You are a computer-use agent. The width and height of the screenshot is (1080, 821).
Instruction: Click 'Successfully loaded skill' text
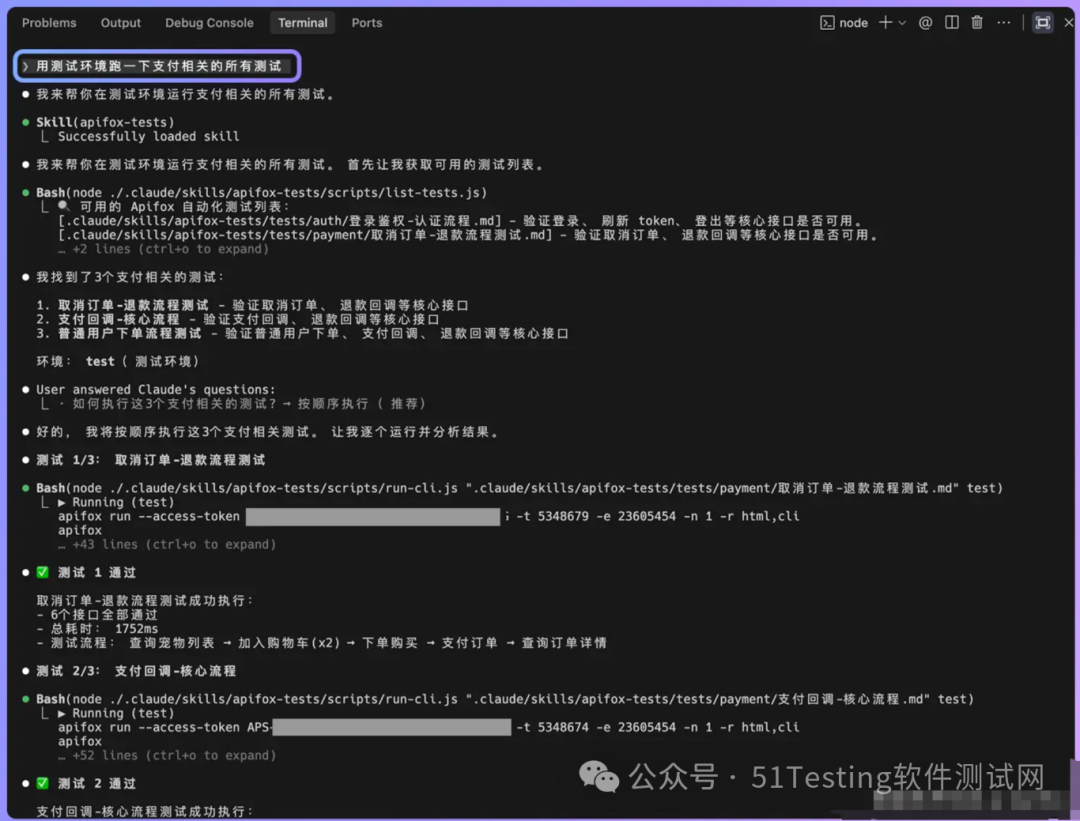click(x=148, y=136)
